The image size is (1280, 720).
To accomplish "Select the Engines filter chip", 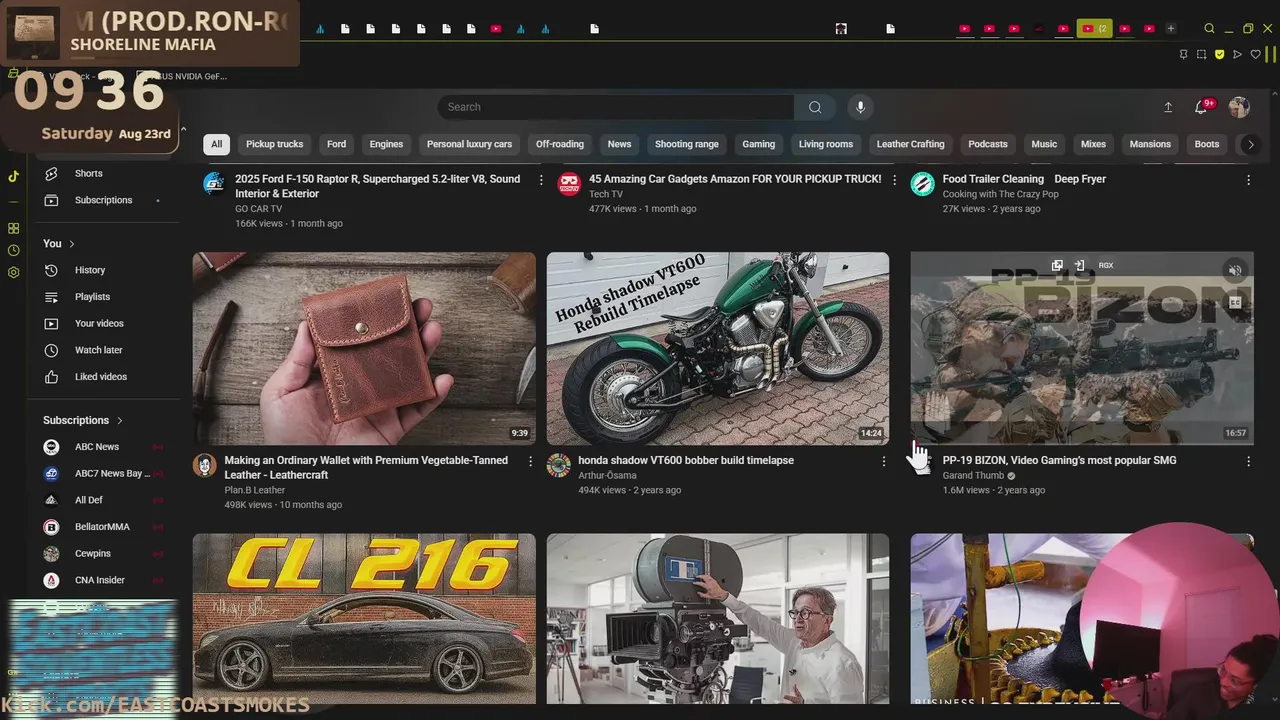I will point(386,144).
